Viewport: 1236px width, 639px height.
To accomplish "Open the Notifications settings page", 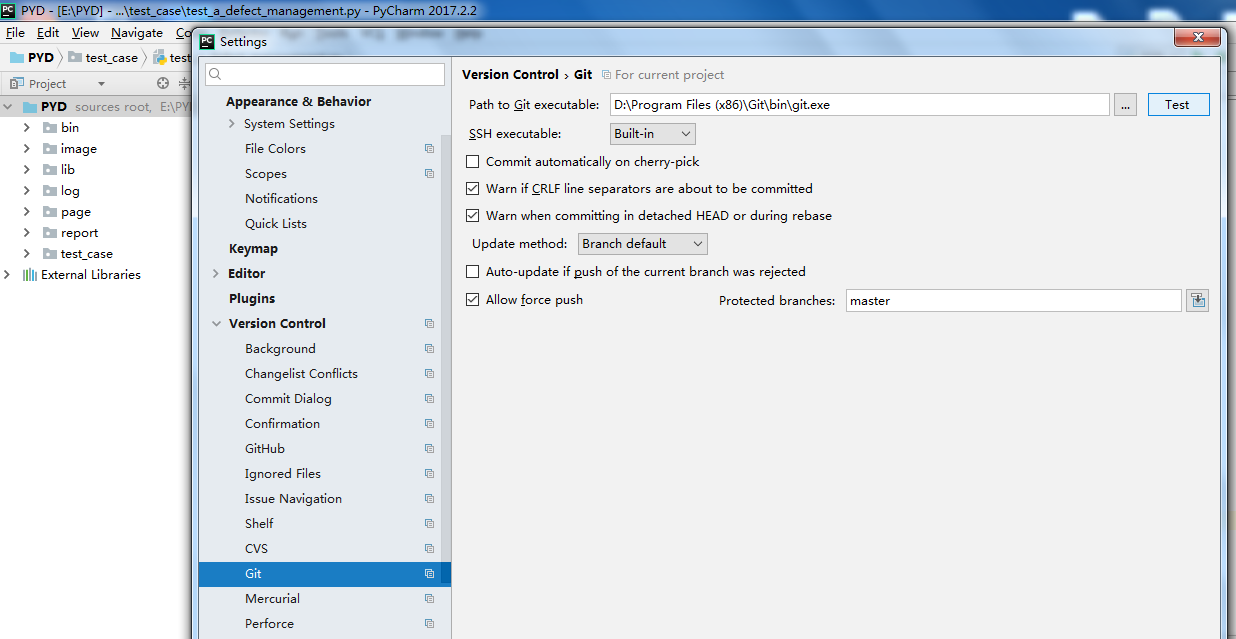I will (281, 198).
